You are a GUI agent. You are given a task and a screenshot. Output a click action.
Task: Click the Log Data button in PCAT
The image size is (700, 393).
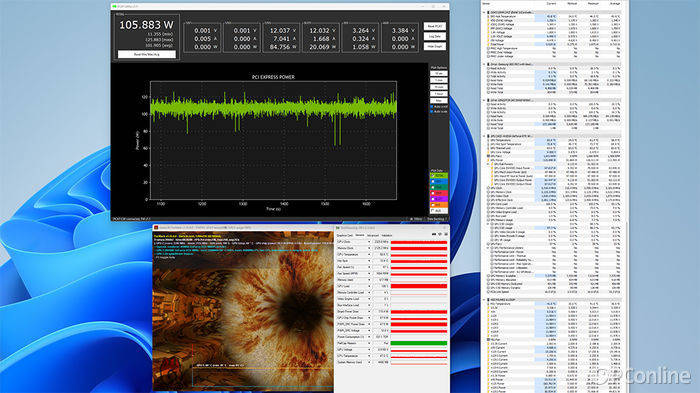coord(434,36)
